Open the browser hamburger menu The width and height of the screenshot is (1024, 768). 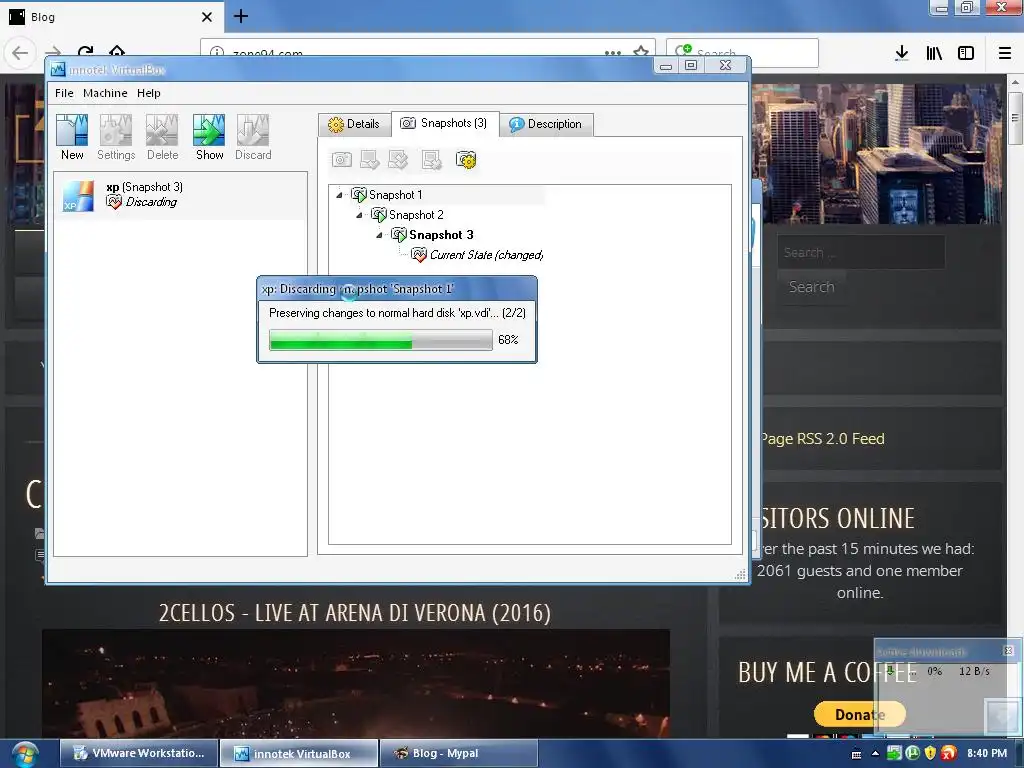coord(1005,53)
